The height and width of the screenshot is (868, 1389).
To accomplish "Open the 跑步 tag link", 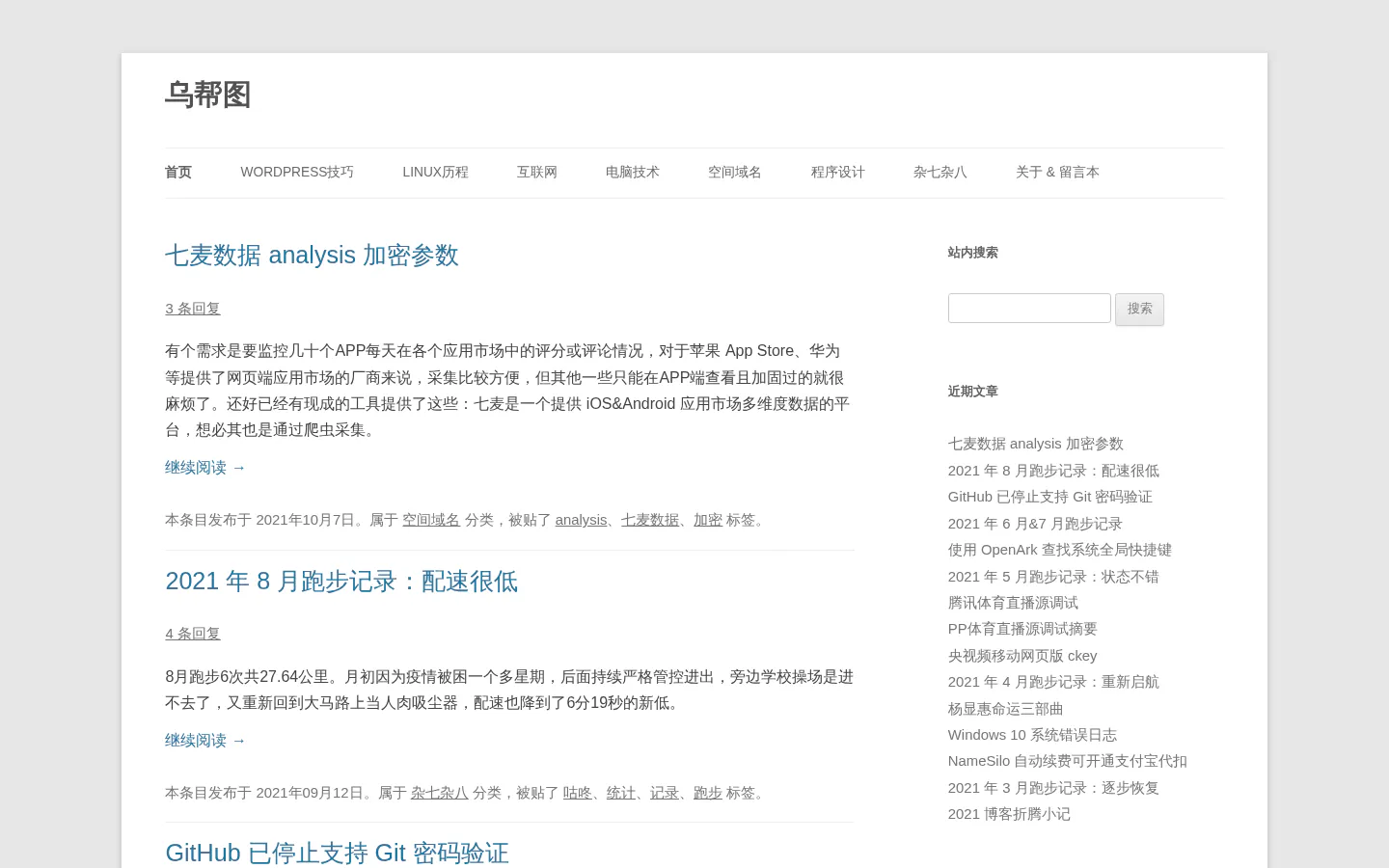I will 708,793.
